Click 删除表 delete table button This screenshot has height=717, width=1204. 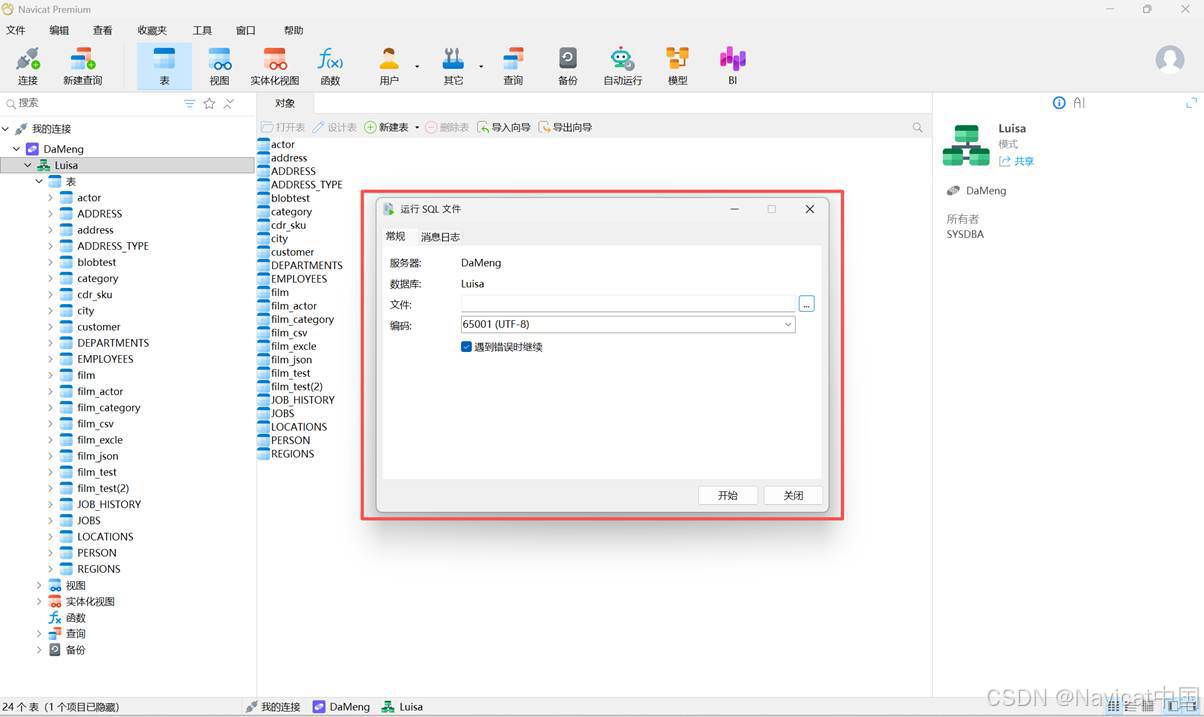tap(447, 127)
